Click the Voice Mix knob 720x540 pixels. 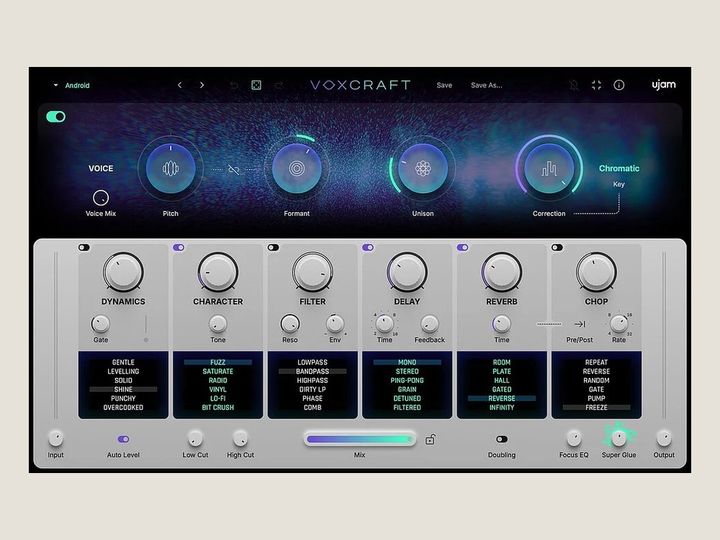coord(101,198)
